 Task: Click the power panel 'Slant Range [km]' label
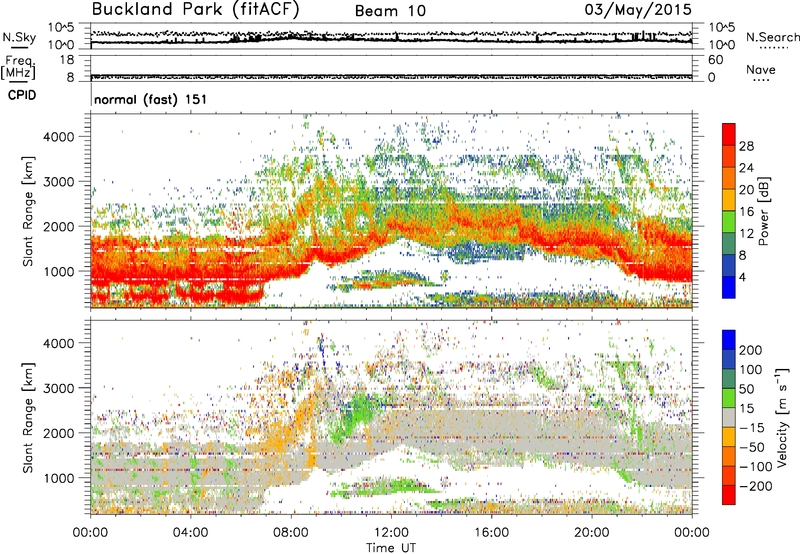(28, 212)
